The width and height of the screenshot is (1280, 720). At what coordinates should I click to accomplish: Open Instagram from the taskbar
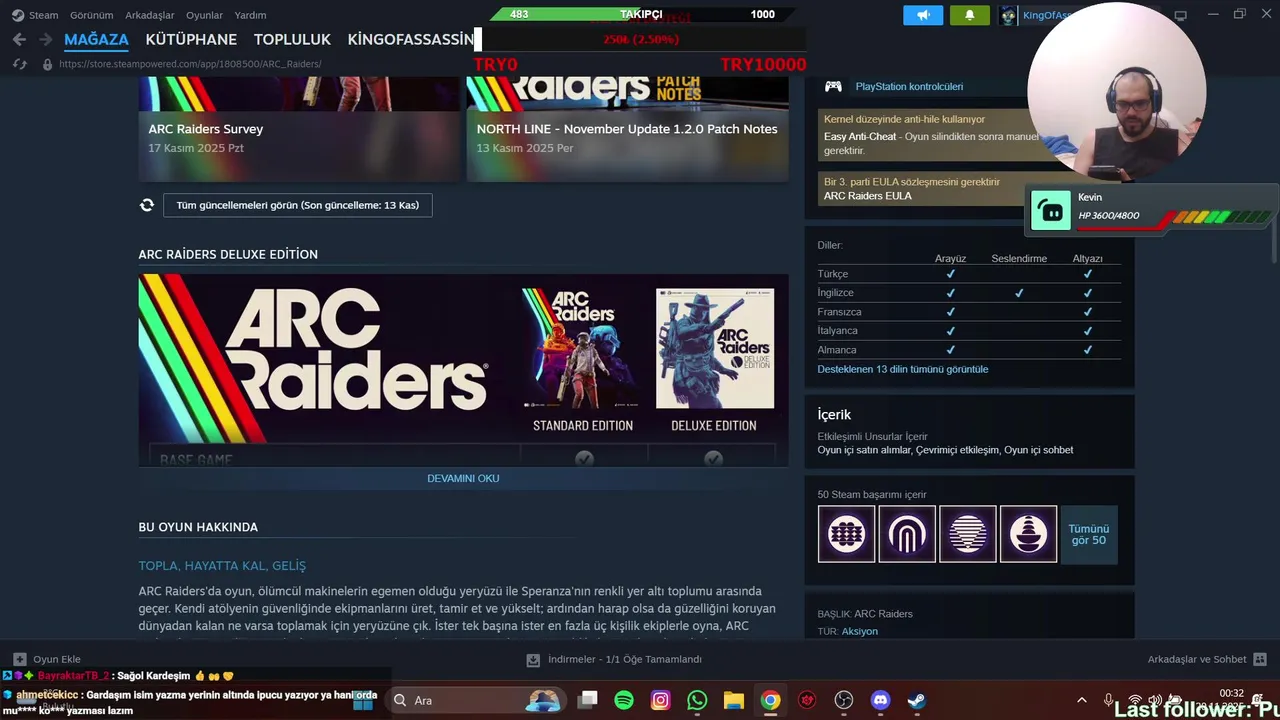tap(660, 700)
